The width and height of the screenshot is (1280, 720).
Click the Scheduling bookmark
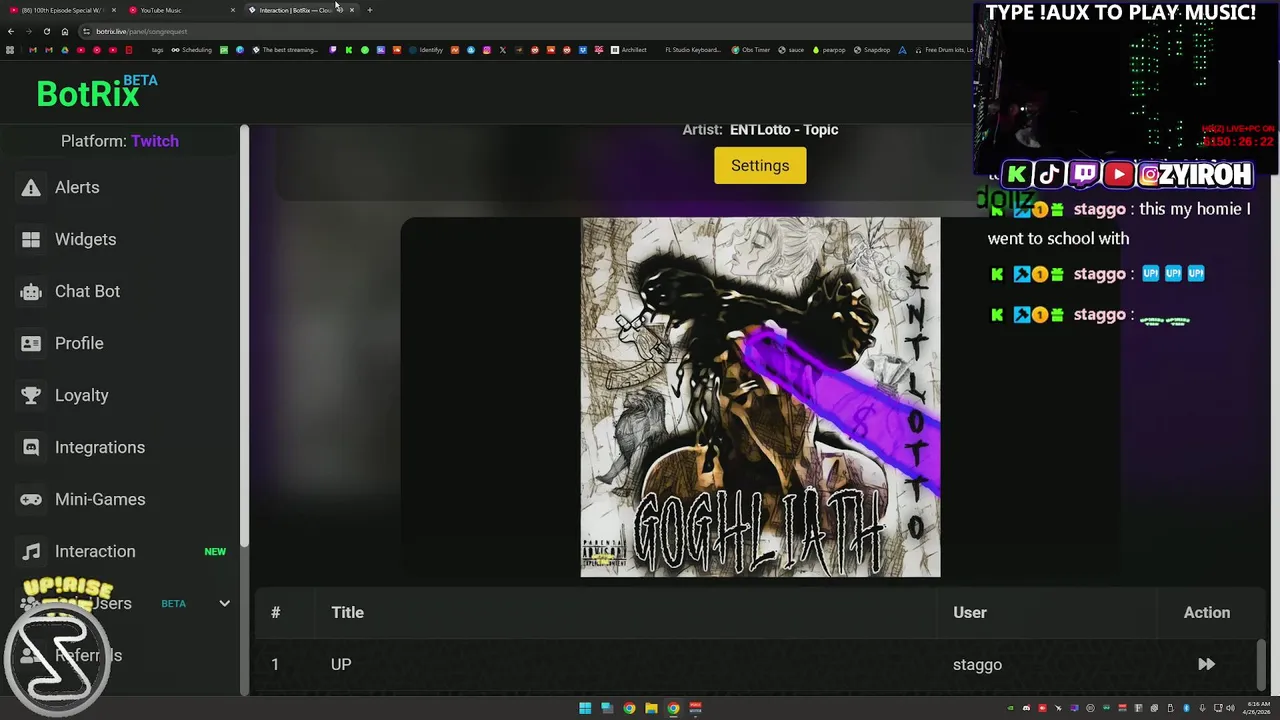coord(191,50)
